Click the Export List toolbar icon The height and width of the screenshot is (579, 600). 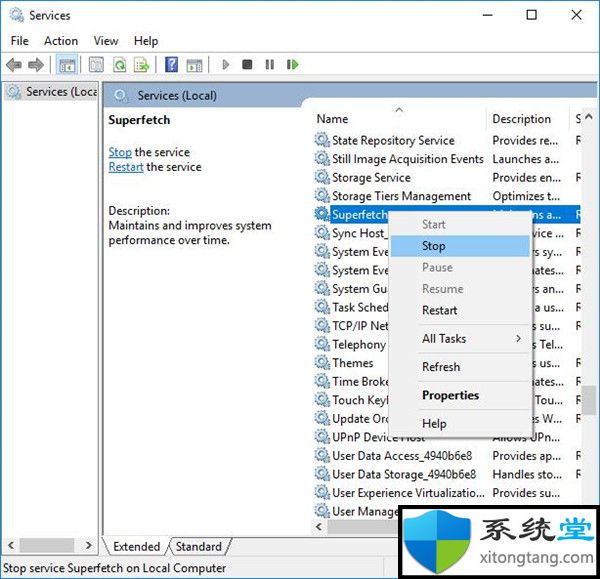click(142, 65)
